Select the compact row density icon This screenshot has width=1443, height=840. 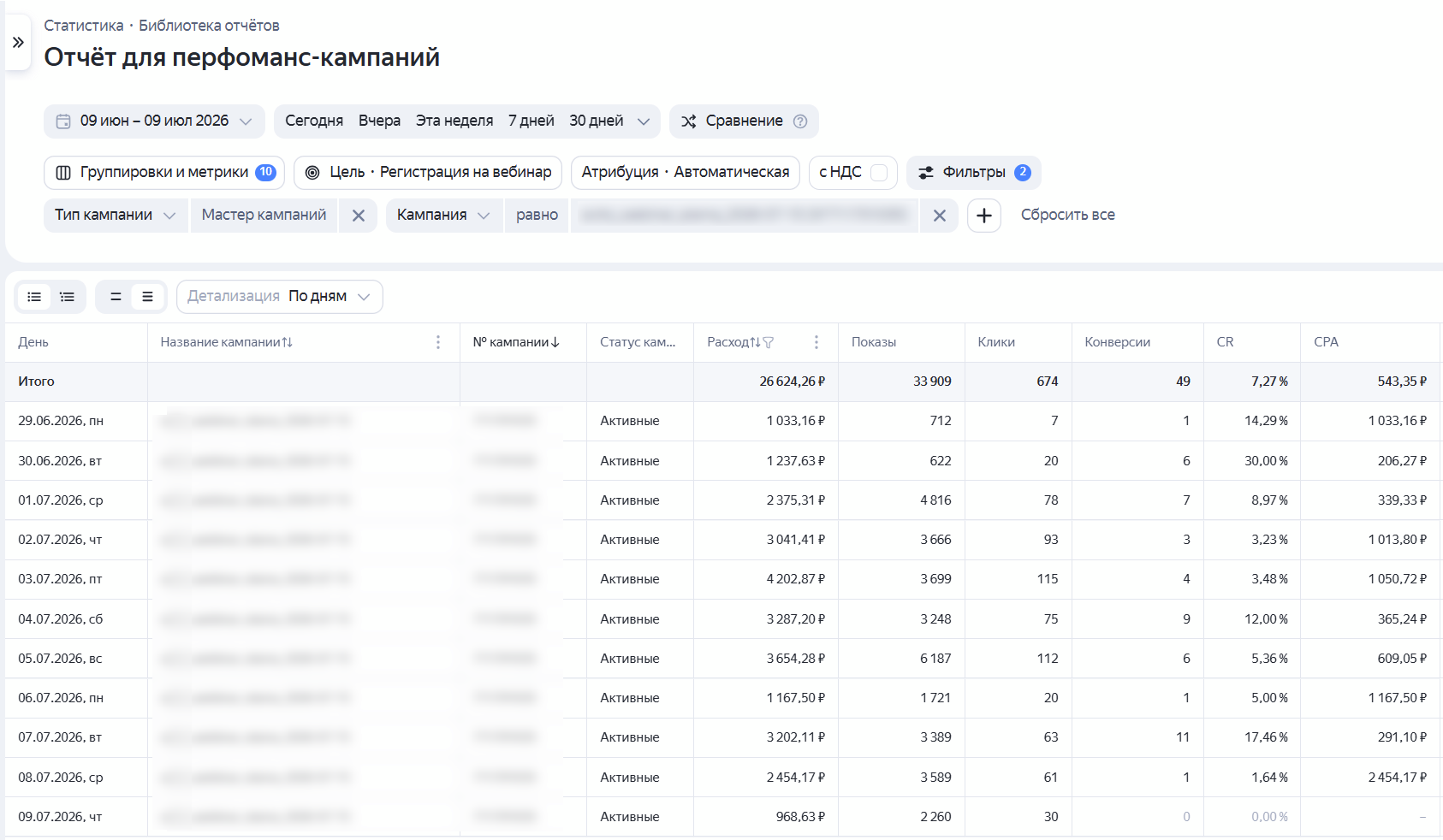tap(116, 297)
